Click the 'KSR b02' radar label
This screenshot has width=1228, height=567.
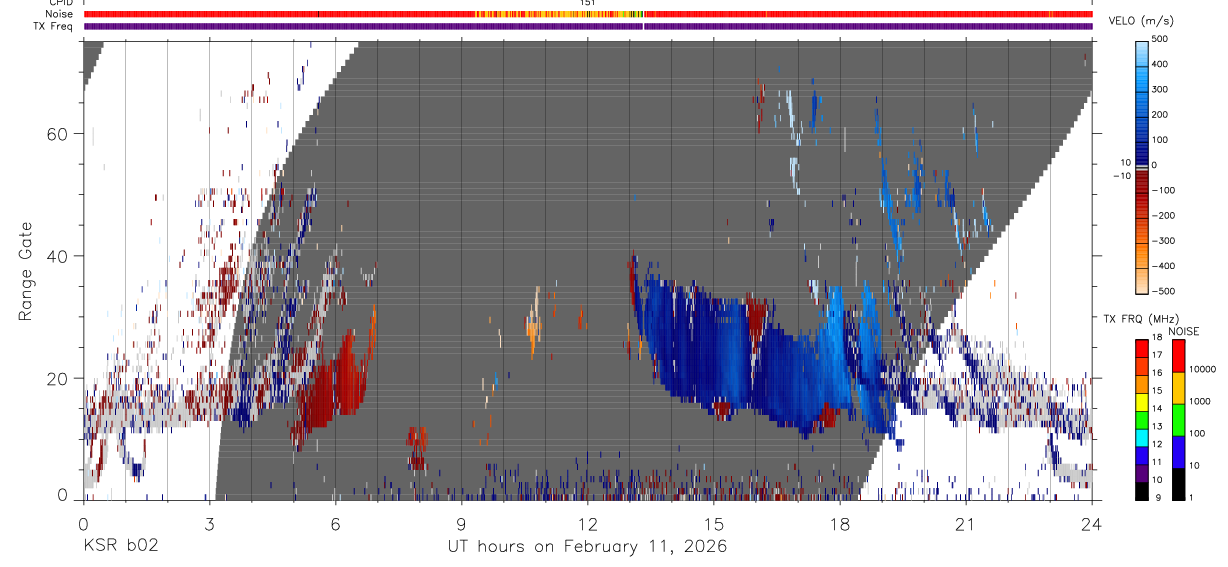[x=119, y=547]
